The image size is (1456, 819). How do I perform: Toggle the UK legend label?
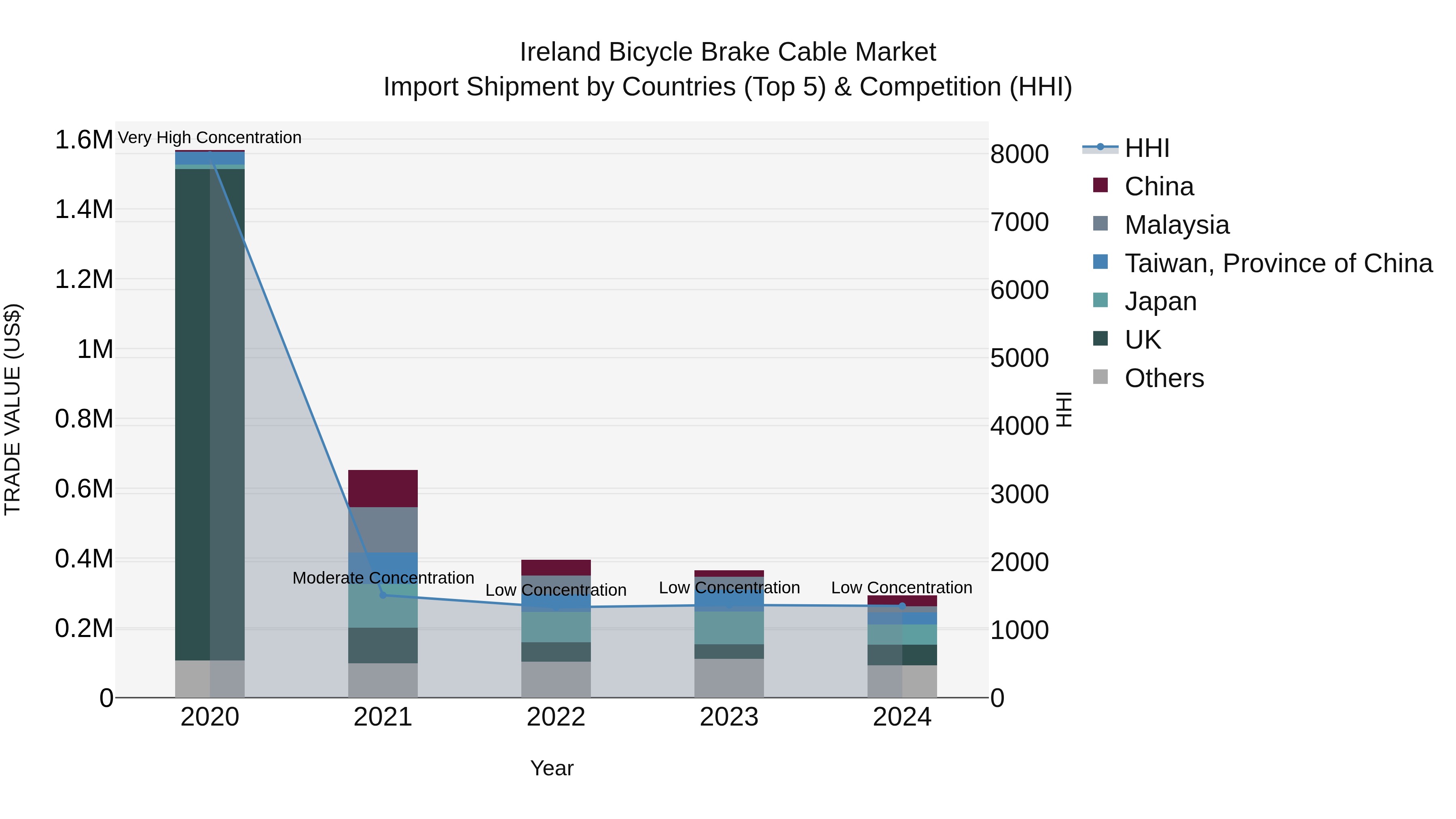click(x=1143, y=340)
